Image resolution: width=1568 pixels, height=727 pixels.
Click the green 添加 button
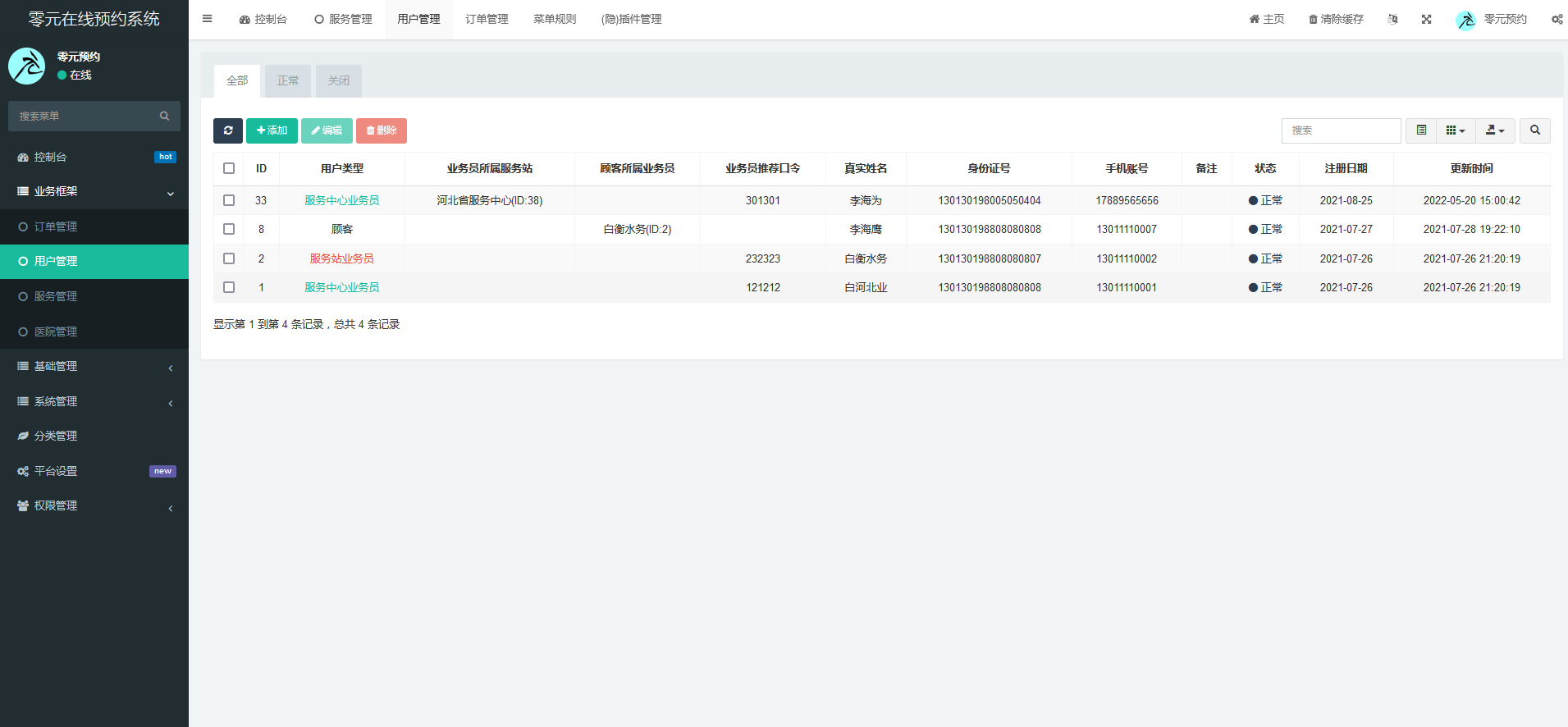click(272, 130)
